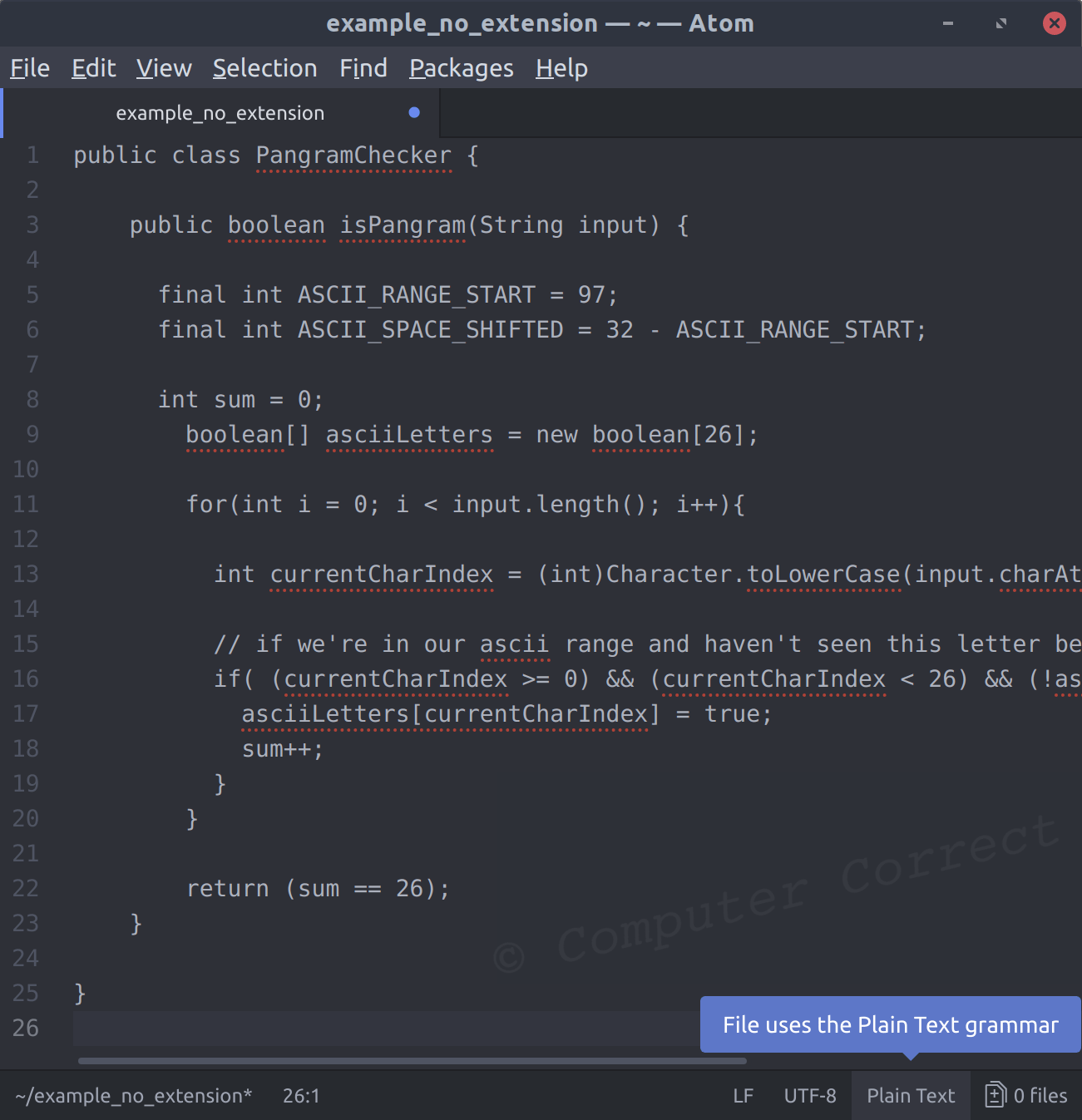Open the UTF-8 encoding selector
Image resolution: width=1082 pixels, height=1120 pixels.
pos(810,1096)
